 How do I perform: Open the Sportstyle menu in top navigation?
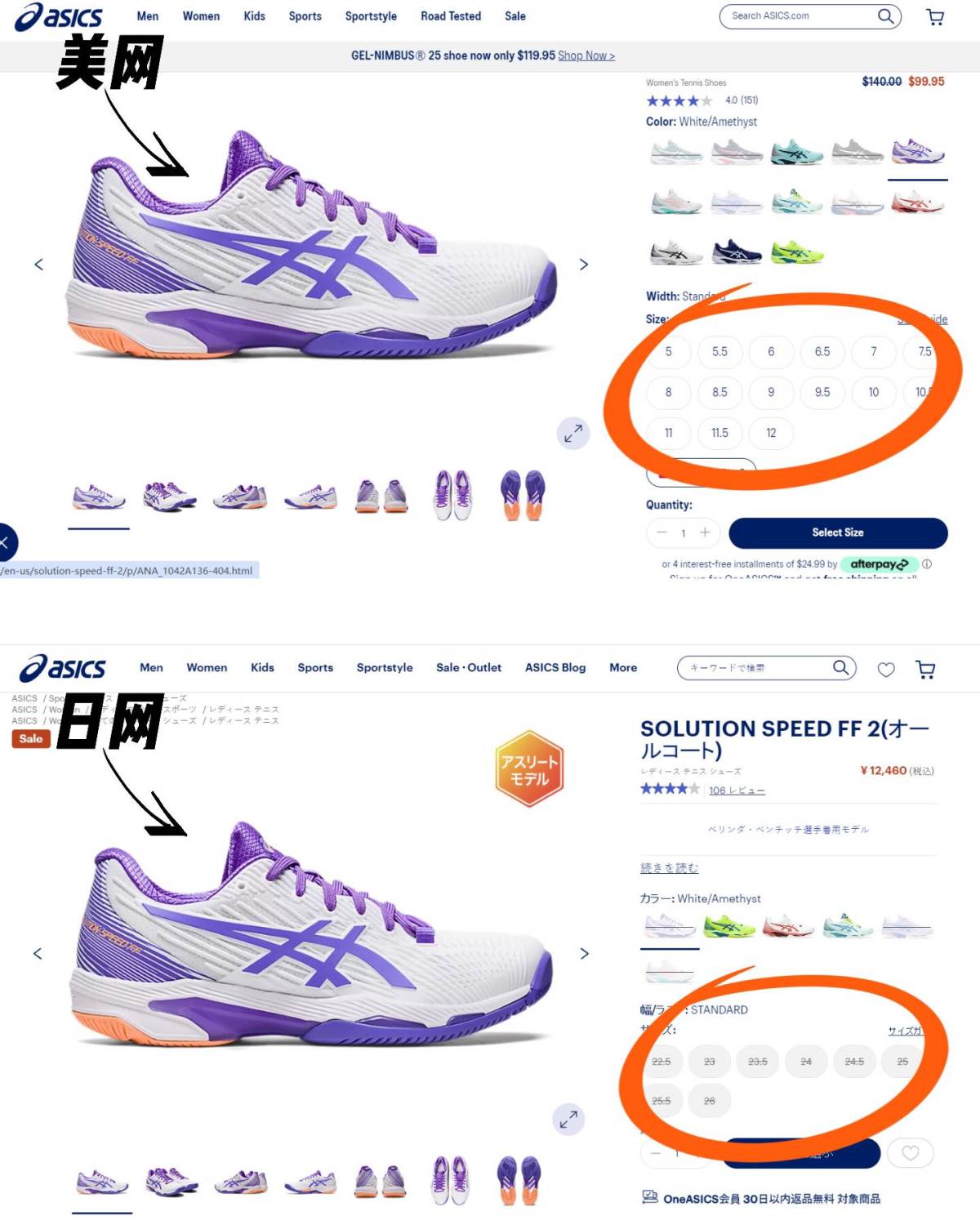tap(371, 16)
